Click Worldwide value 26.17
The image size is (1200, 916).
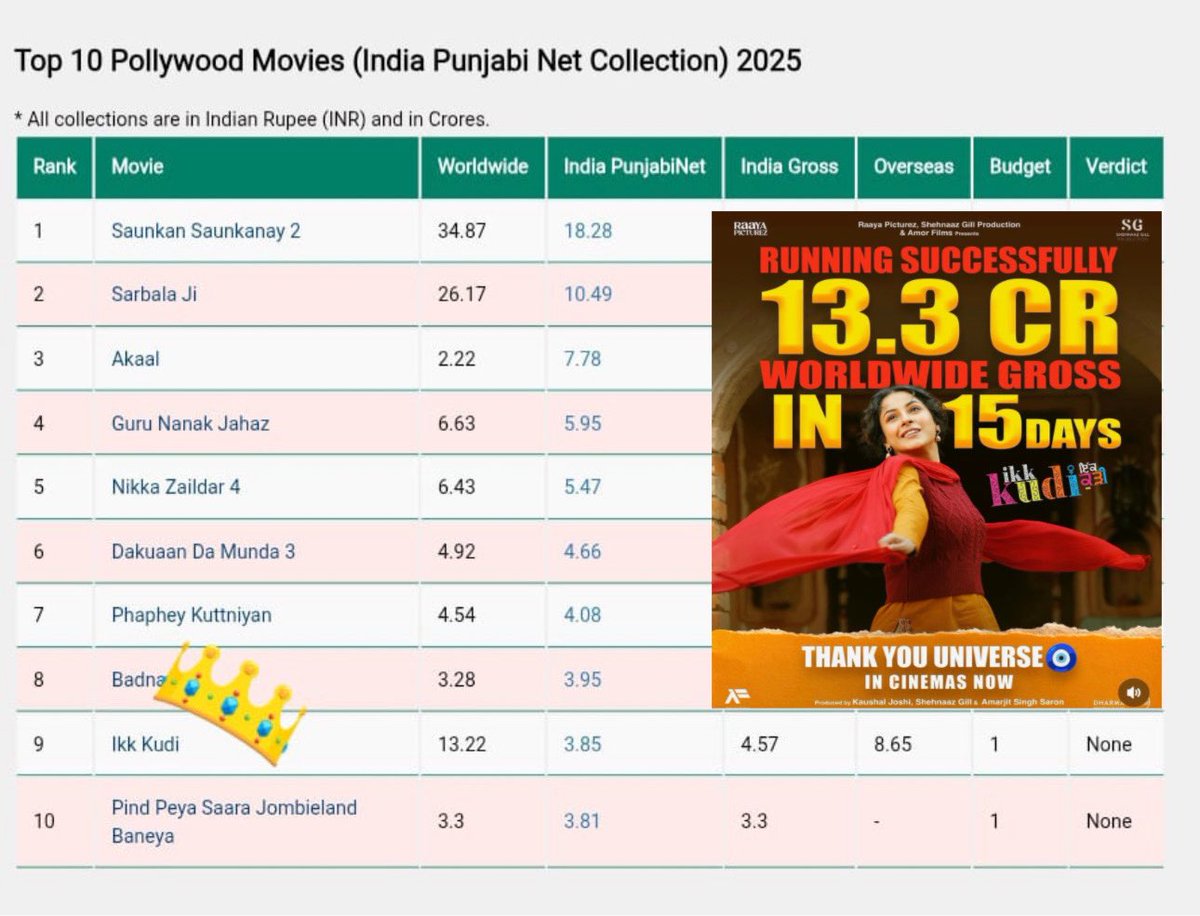pos(462,295)
